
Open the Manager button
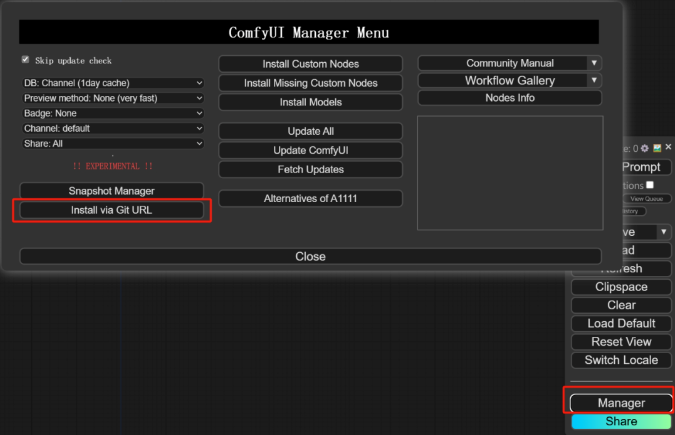(621, 403)
